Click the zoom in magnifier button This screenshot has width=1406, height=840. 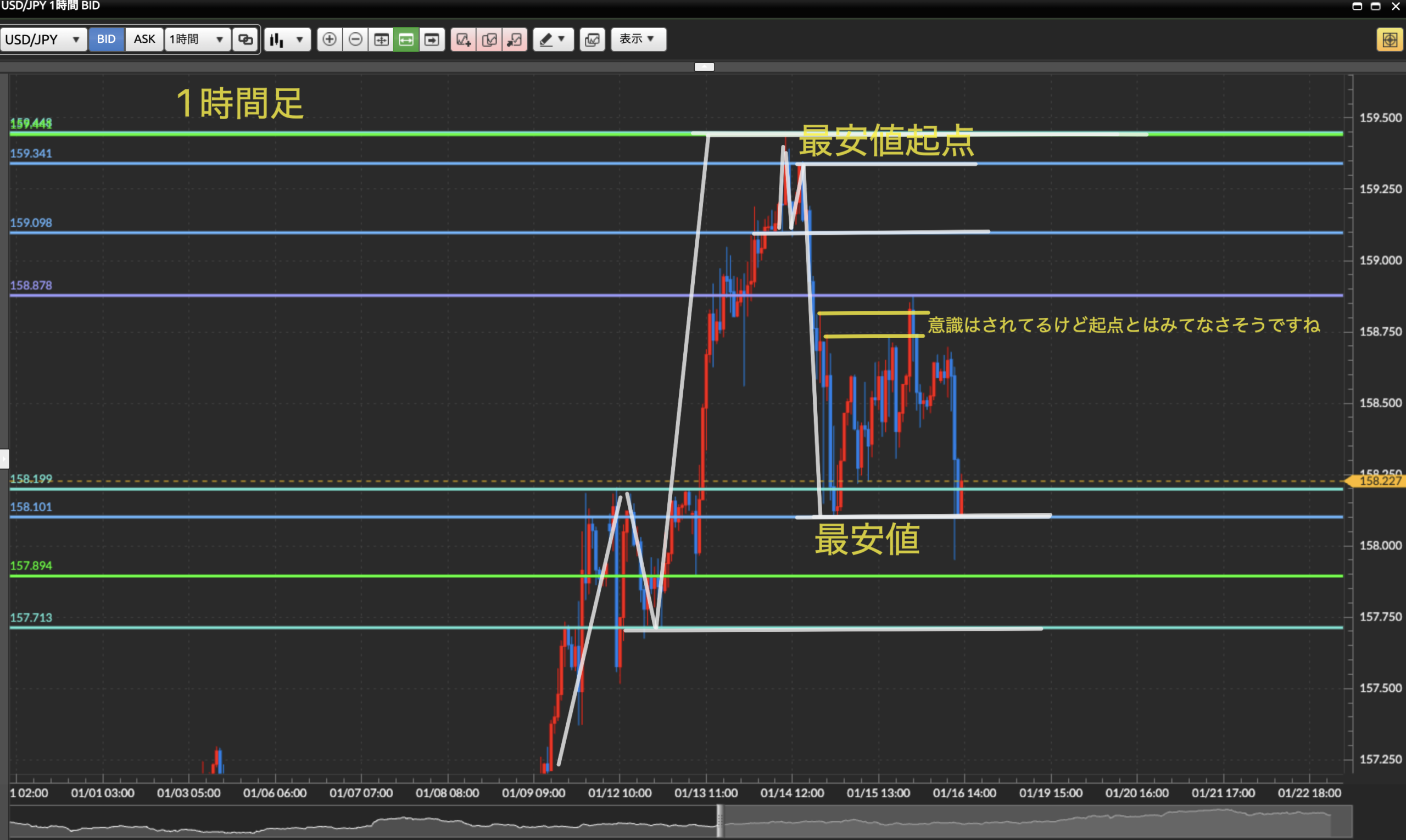pyautogui.click(x=329, y=40)
